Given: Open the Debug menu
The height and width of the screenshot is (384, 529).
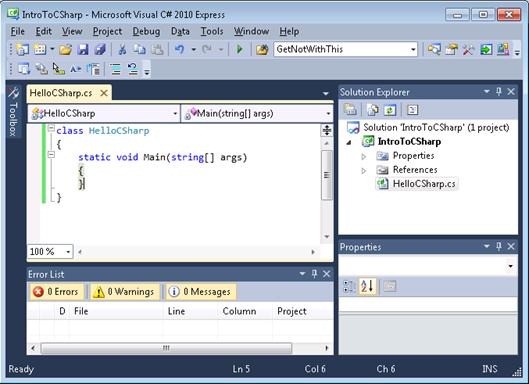Looking at the screenshot, I should 146,31.
